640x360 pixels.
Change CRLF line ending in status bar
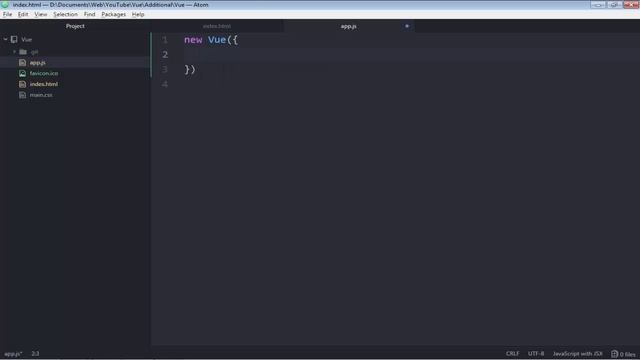pos(513,354)
